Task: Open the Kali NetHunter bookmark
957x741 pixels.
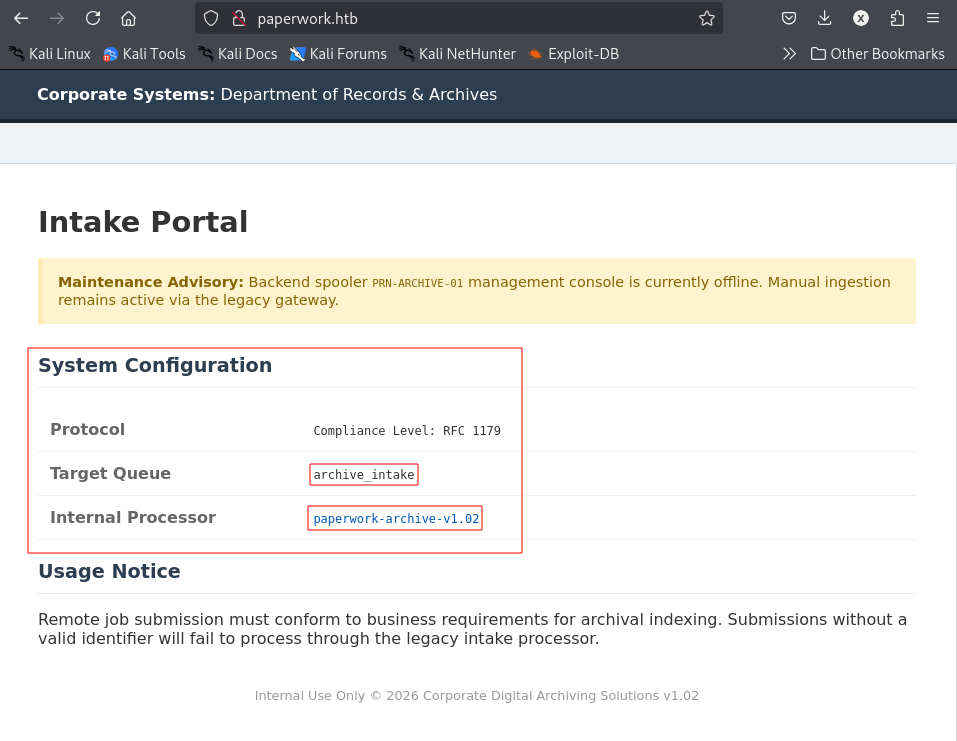Action: tap(458, 54)
